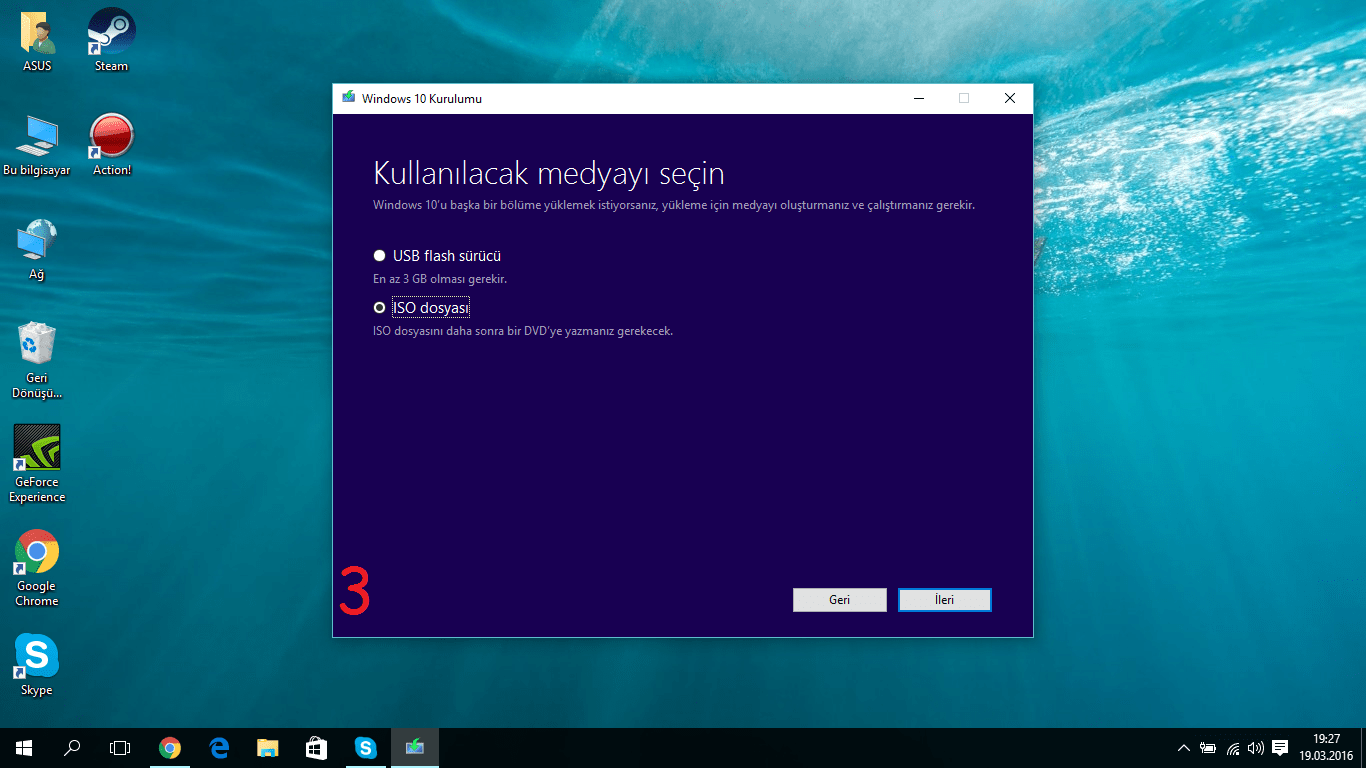1366x768 pixels.
Task: Open the Windows Start menu
Action: [x=24, y=748]
